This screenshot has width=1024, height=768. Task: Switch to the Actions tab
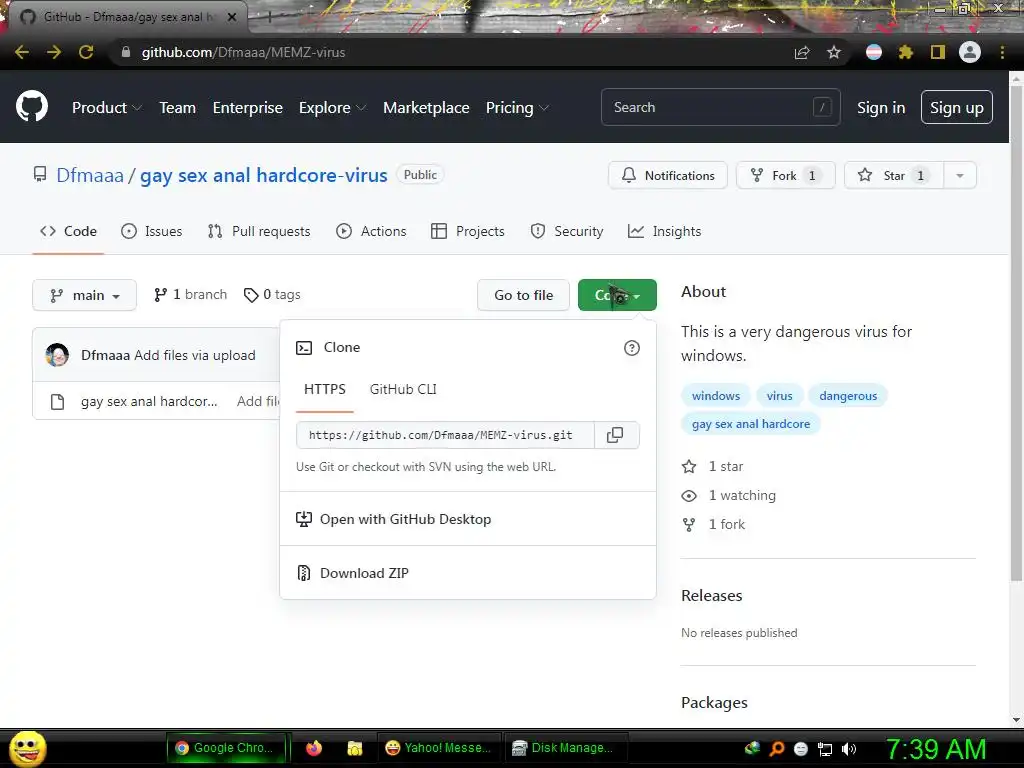[371, 231]
